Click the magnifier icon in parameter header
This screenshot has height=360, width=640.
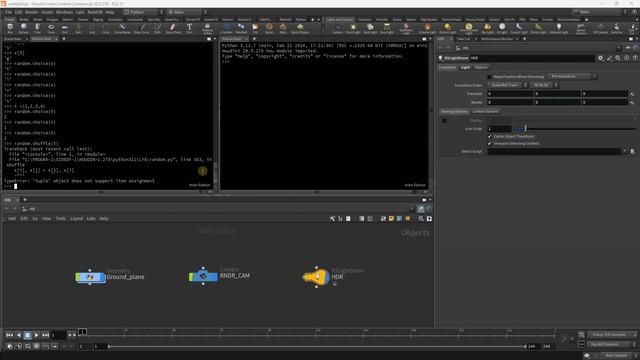click(x=618, y=58)
